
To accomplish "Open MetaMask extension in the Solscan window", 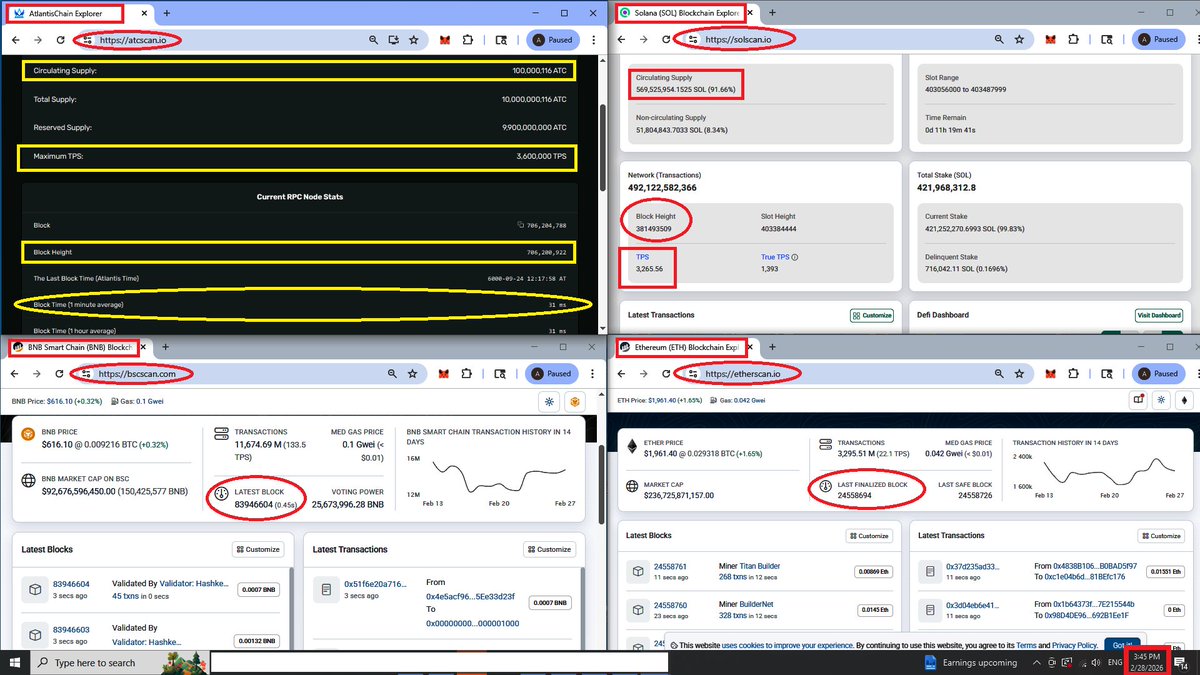I will tap(1049, 39).
